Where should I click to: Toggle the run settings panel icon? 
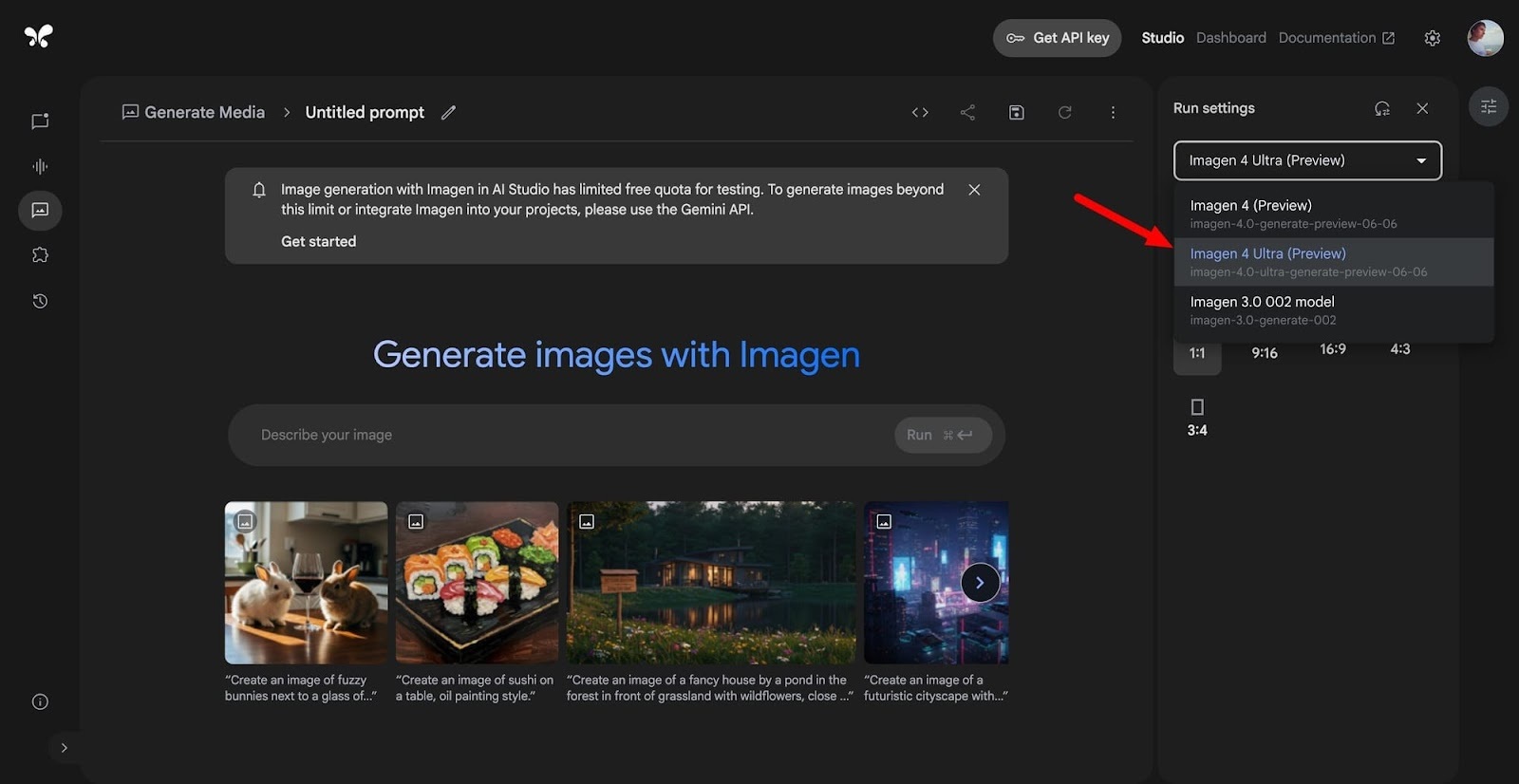pyautogui.click(x=1488, y=107)
